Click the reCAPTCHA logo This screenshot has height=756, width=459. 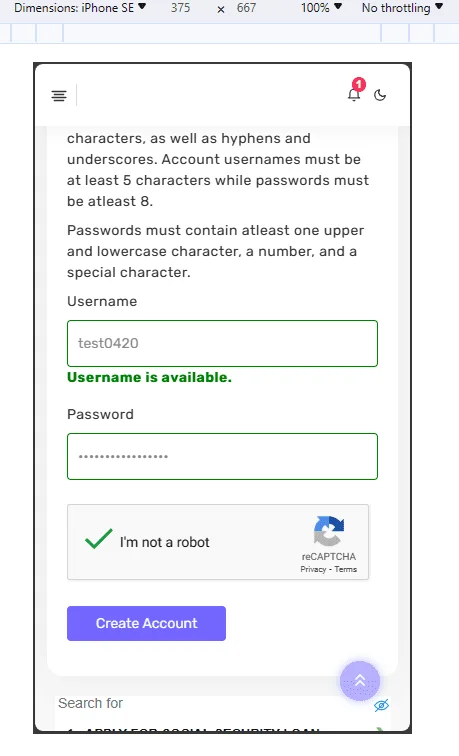point(329,531)
